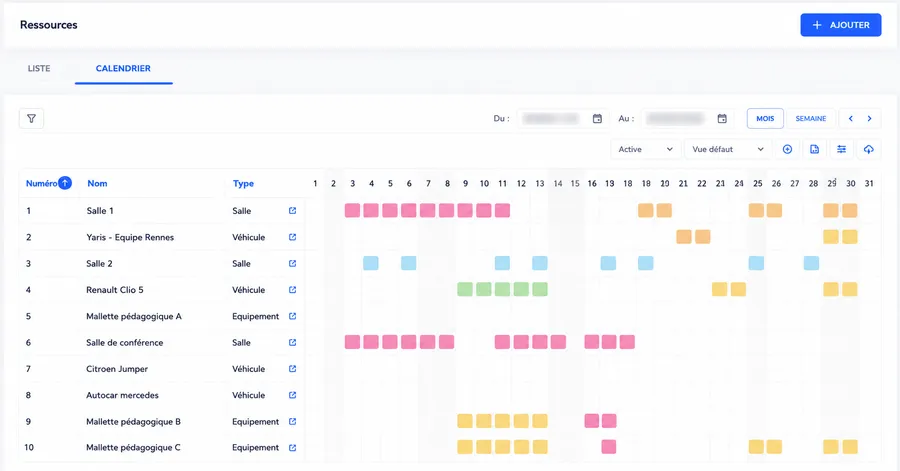Image resolution: width=900 pixels, height=471 pixels.
Task: Click the filter funnel icon
Action: click(32, 119)
